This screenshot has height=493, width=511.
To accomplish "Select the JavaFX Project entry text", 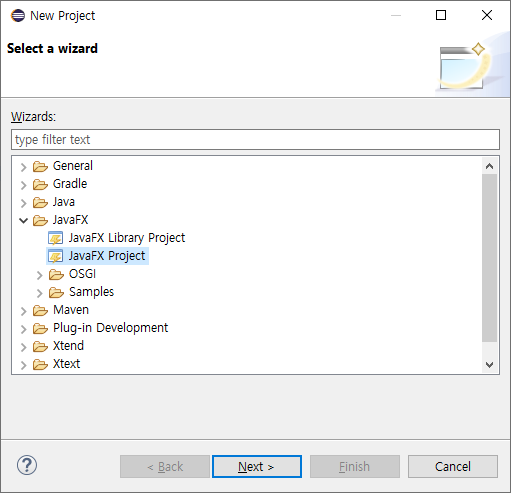I will [x=107, y=256].
